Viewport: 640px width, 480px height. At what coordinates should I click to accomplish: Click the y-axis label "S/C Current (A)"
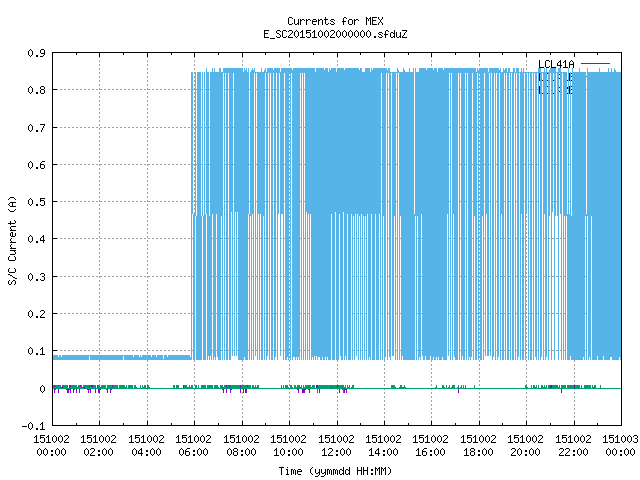pos(13,240)
